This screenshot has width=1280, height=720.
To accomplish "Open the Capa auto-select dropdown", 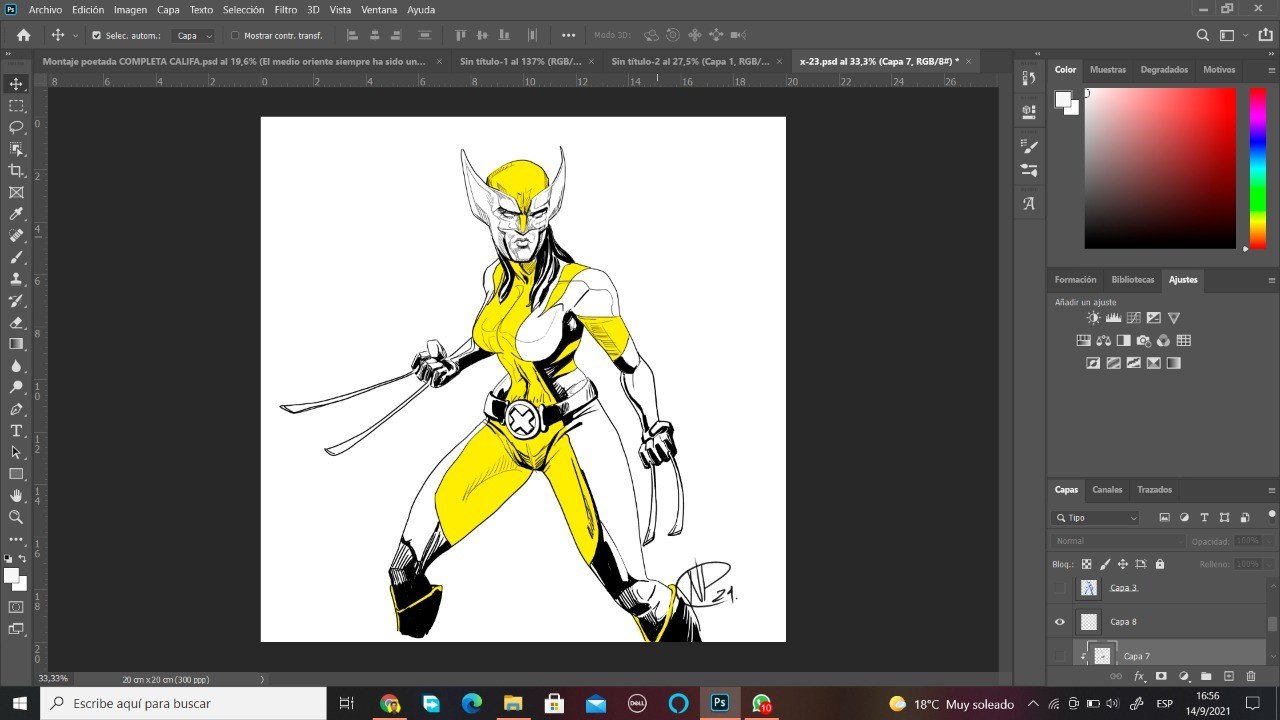I will click(x=193, y=35).
